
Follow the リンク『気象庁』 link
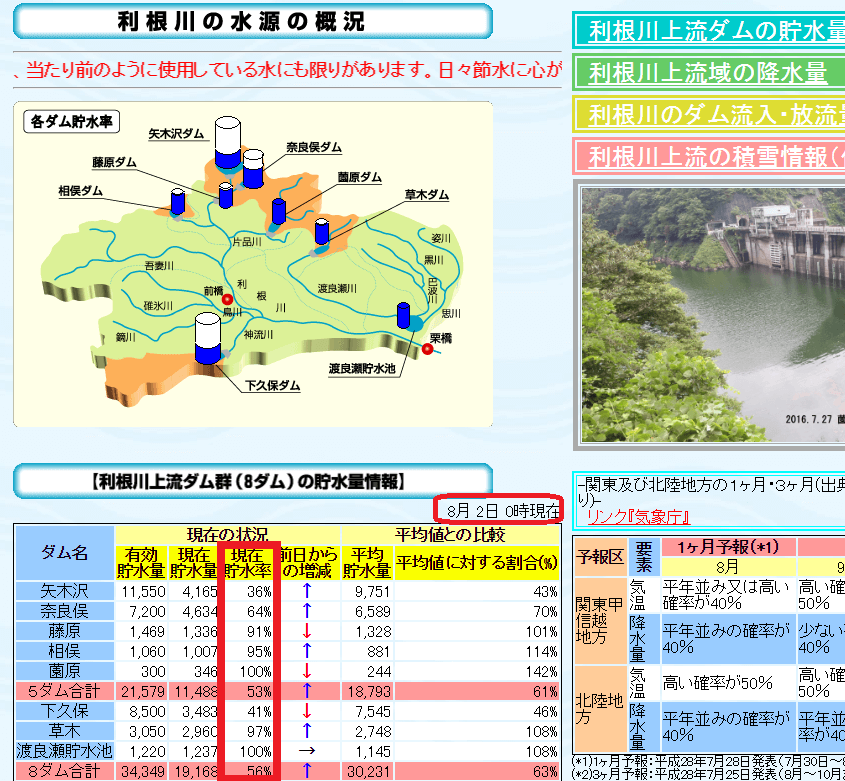(638, 517)
